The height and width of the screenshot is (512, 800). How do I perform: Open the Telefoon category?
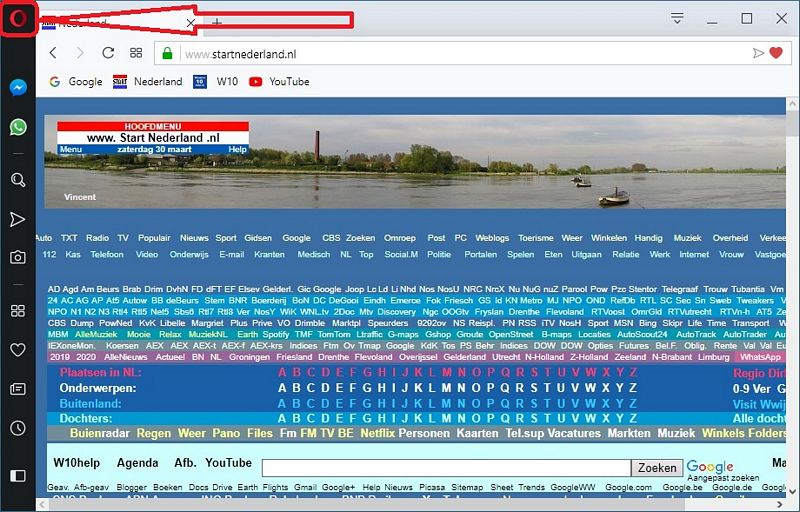point(107,254)
